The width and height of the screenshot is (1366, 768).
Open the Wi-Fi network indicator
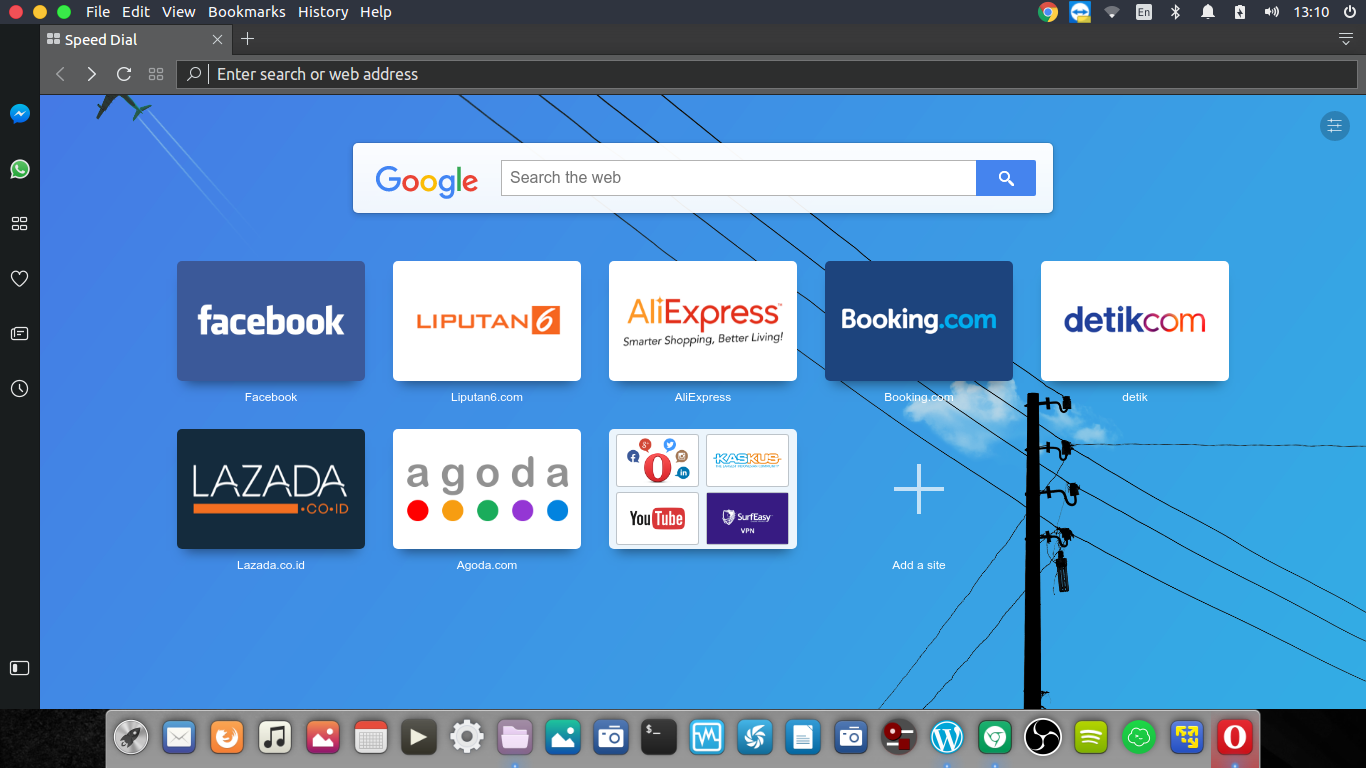pyautogui.click(x=1112, y=12)
